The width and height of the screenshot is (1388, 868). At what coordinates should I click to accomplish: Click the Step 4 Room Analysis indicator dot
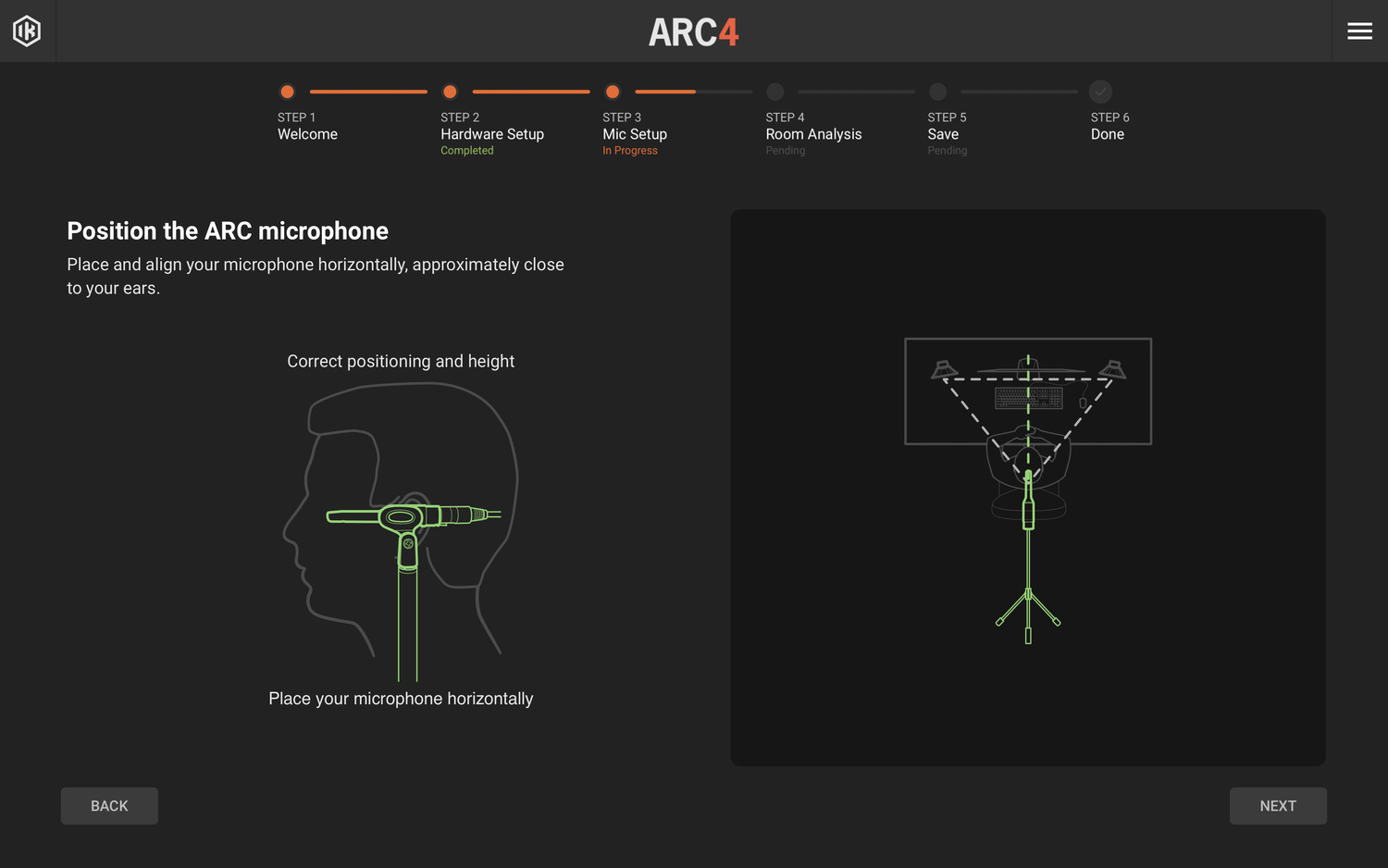click(775, 92)
